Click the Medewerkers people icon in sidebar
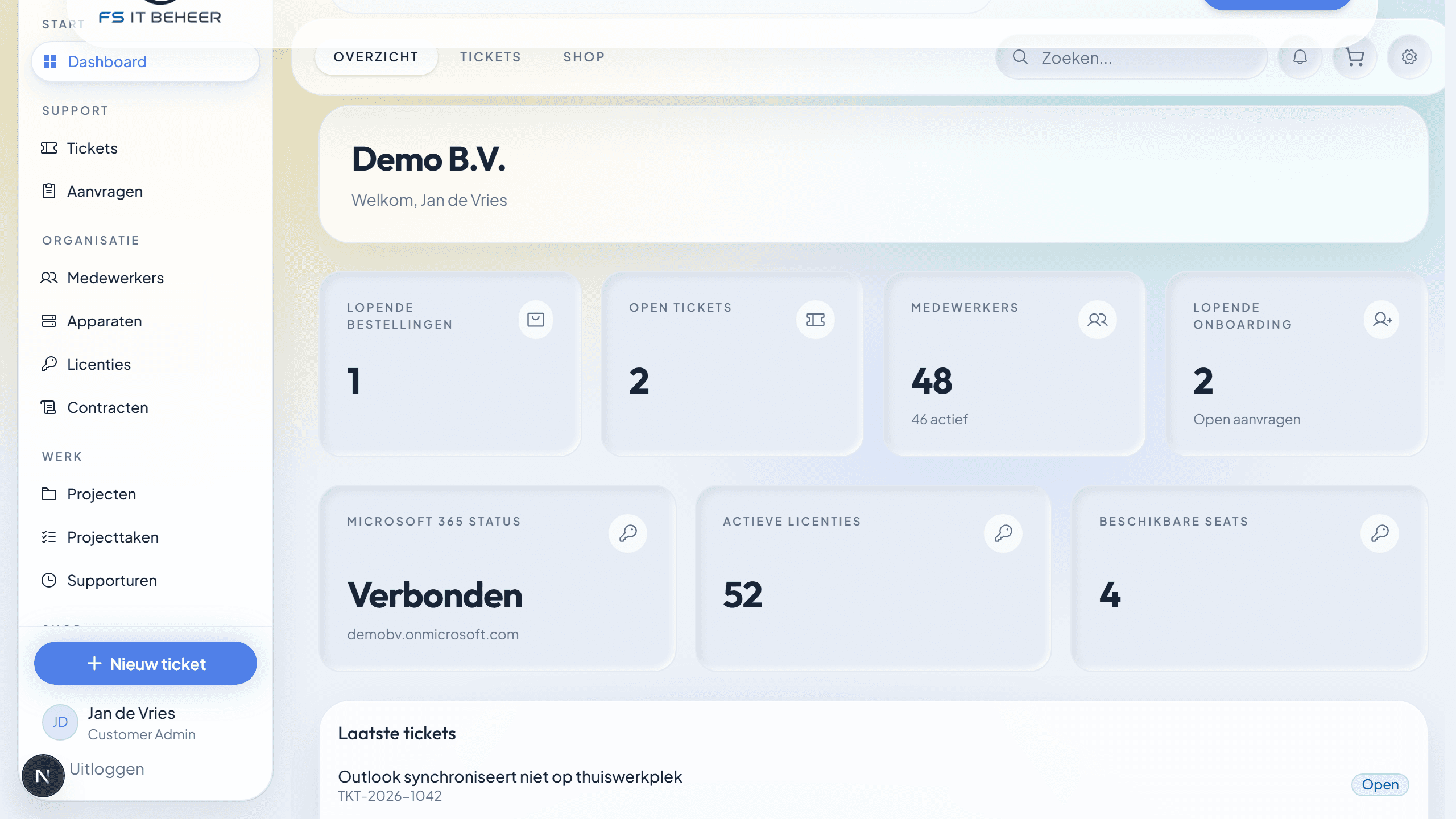The height and width of the screenshot is (819, 1456). [49, 278]
